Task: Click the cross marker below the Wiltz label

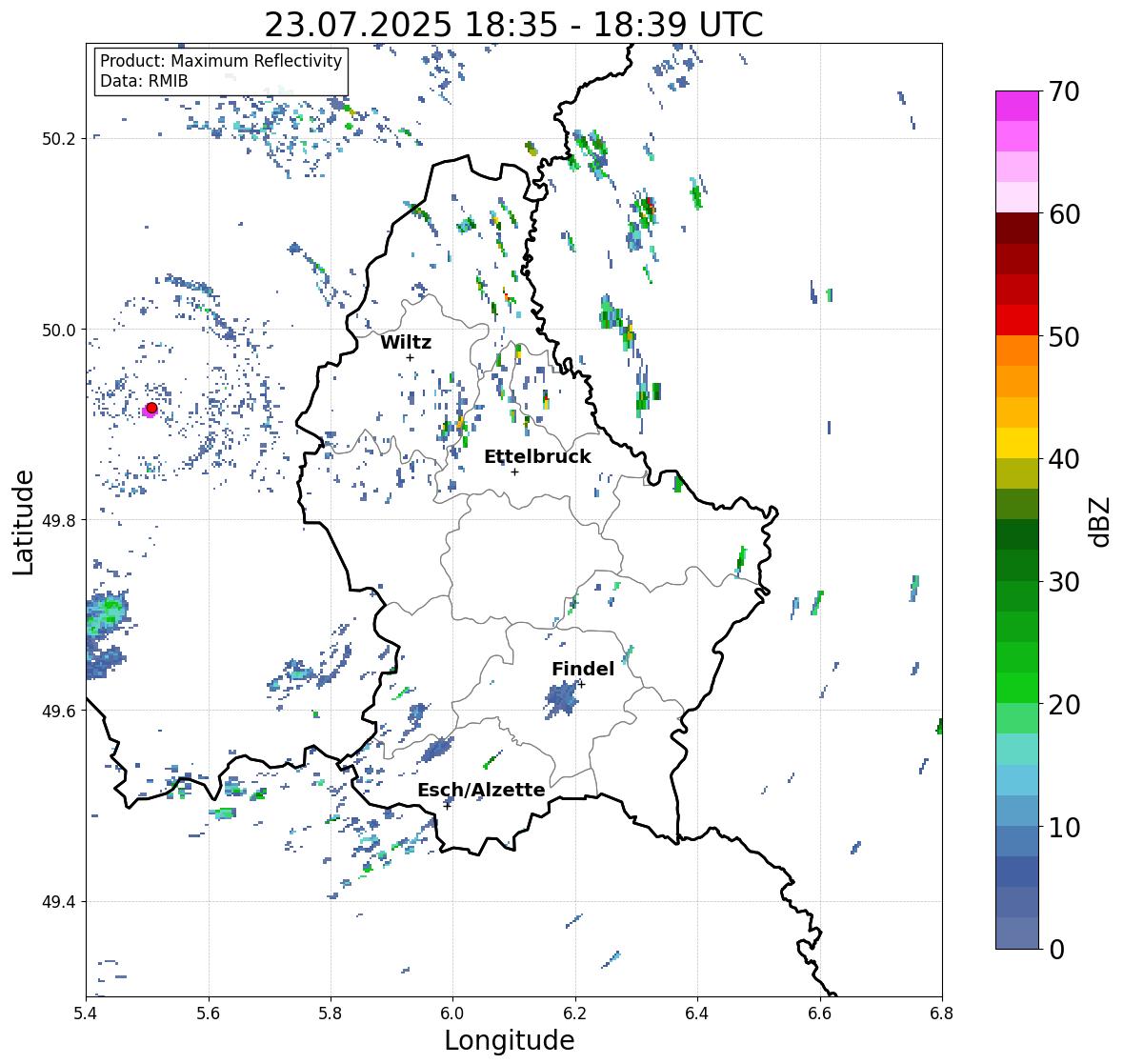Action: (x=410, y=357)
